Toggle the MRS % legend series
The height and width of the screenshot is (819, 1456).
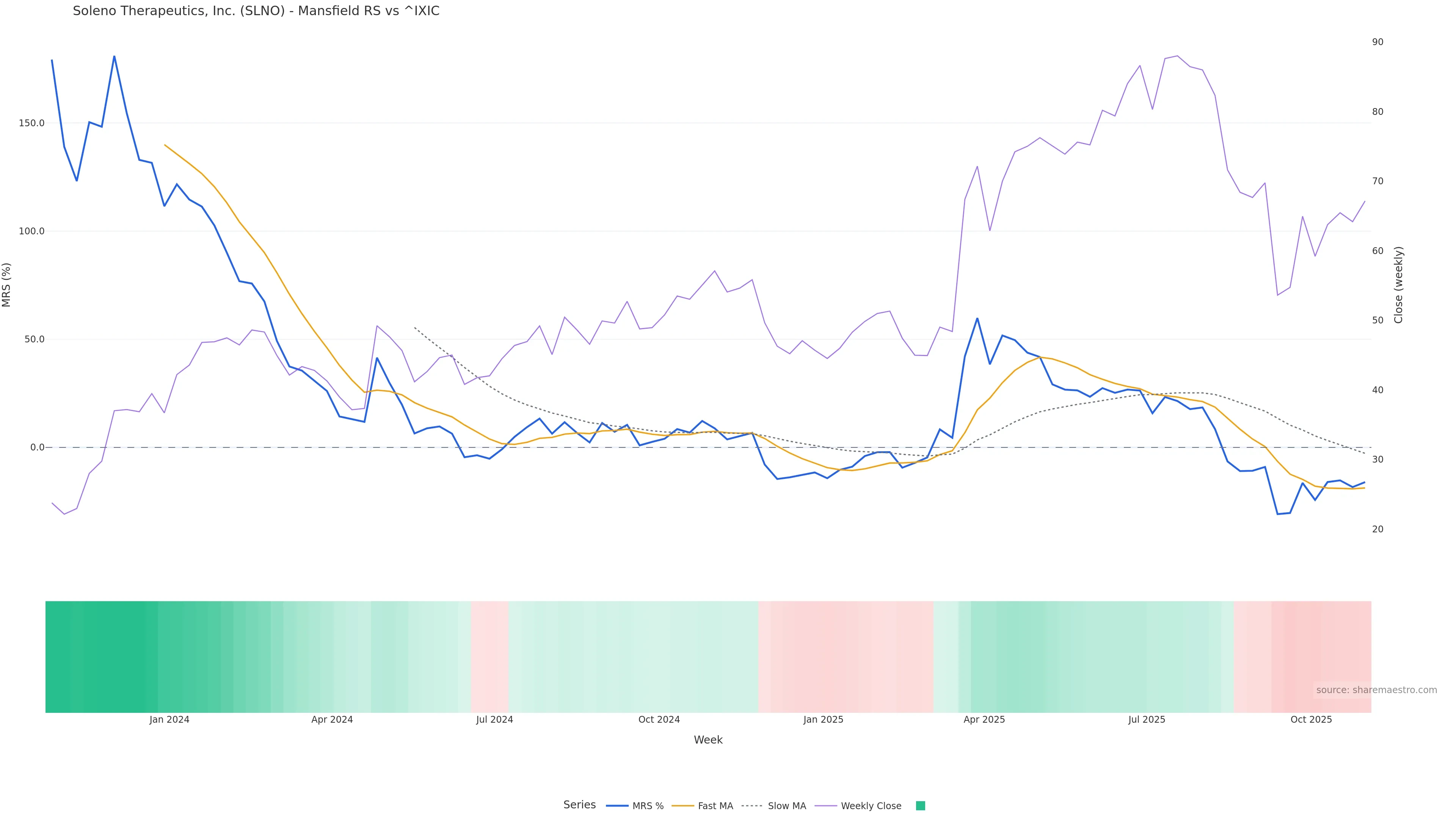pyautogui.click(x=648, y=806)
